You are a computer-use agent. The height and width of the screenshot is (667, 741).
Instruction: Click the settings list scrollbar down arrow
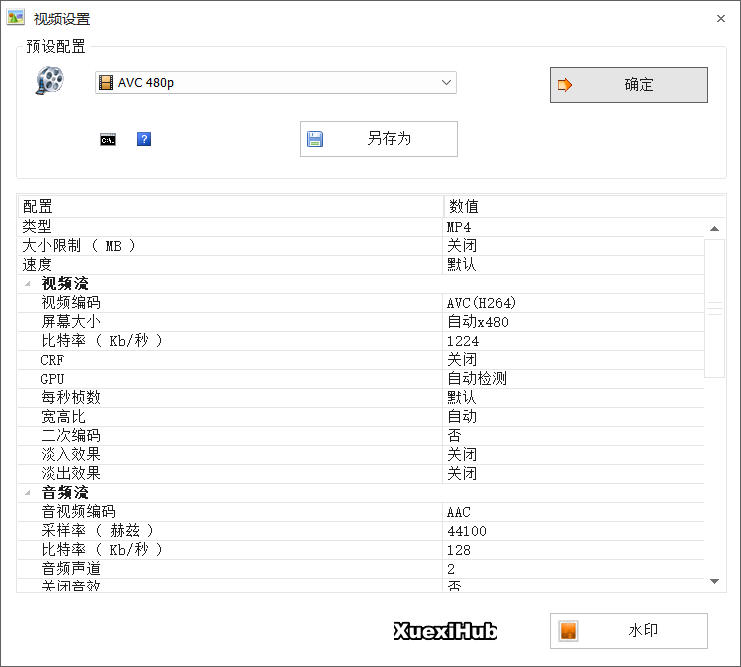[x=714, y=581]
